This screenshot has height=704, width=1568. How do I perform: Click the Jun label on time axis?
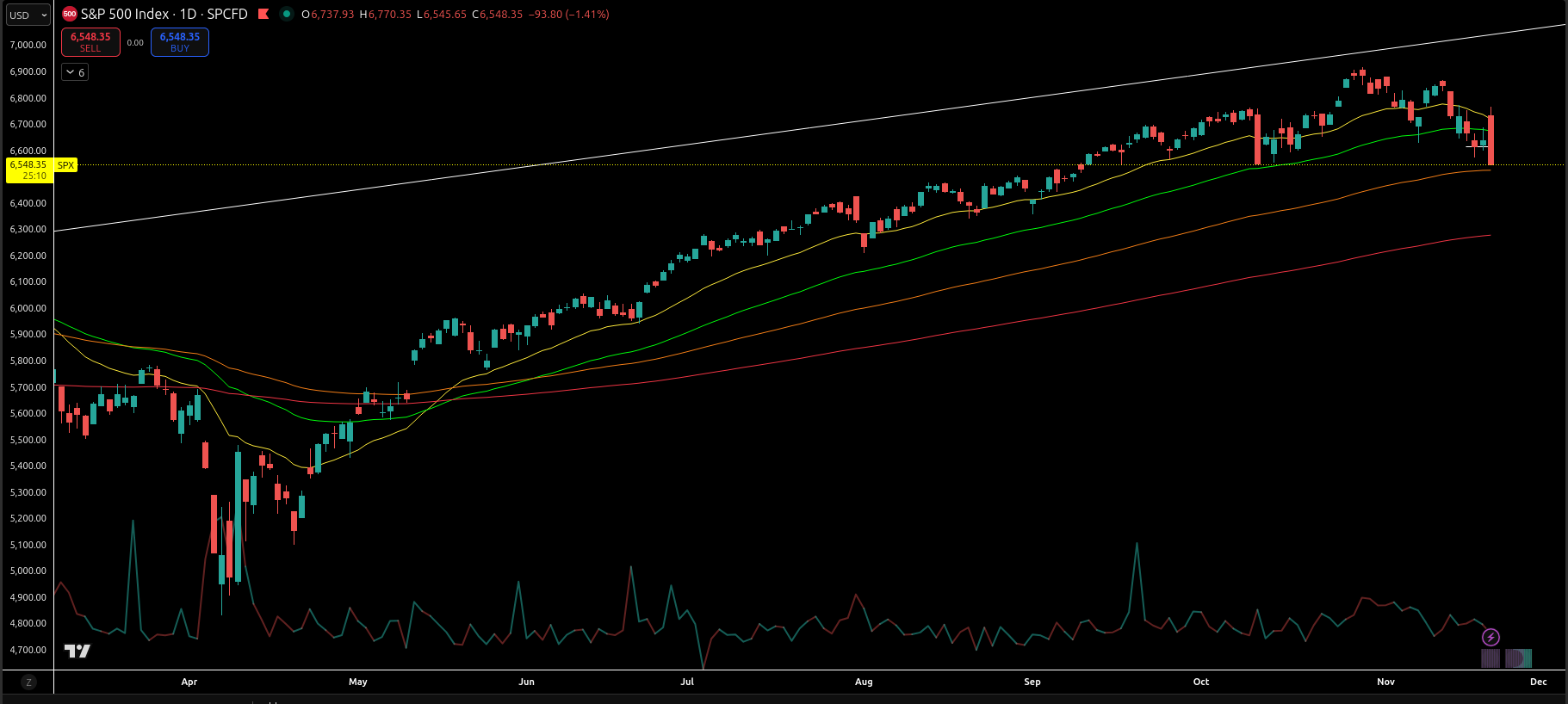click(x=526, y=682)
